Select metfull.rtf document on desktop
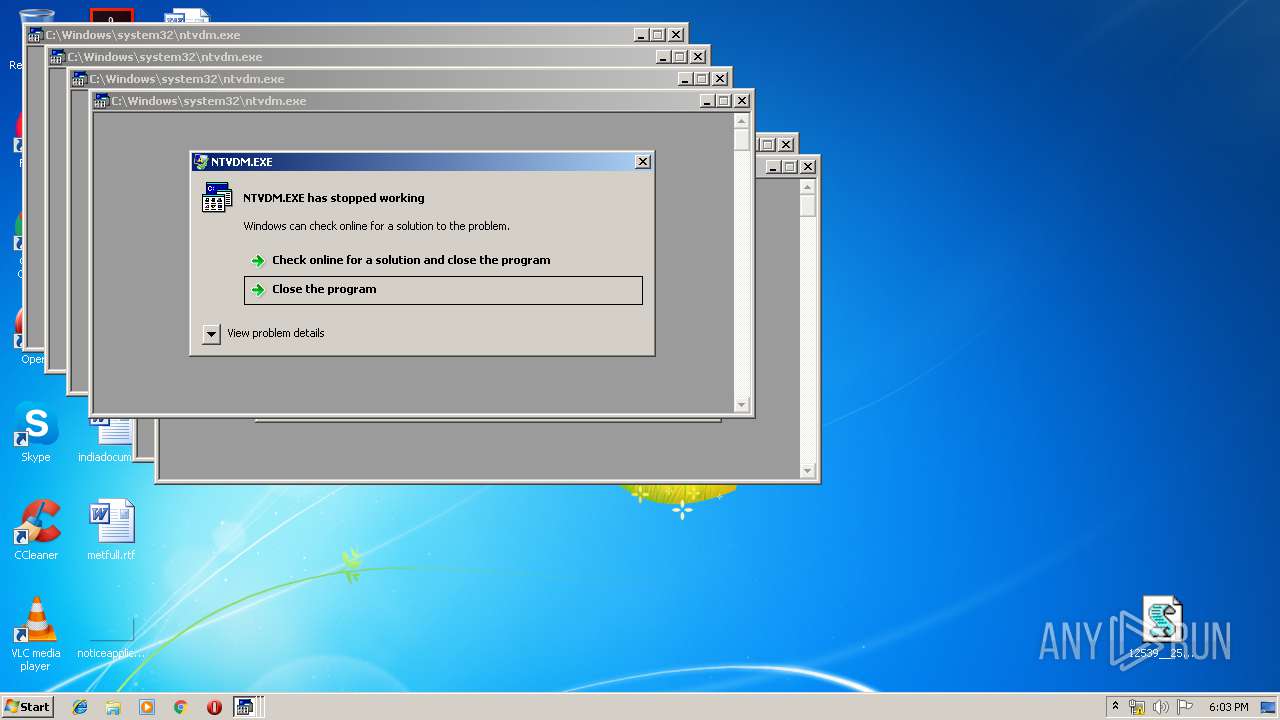 [x=111, y=531]
